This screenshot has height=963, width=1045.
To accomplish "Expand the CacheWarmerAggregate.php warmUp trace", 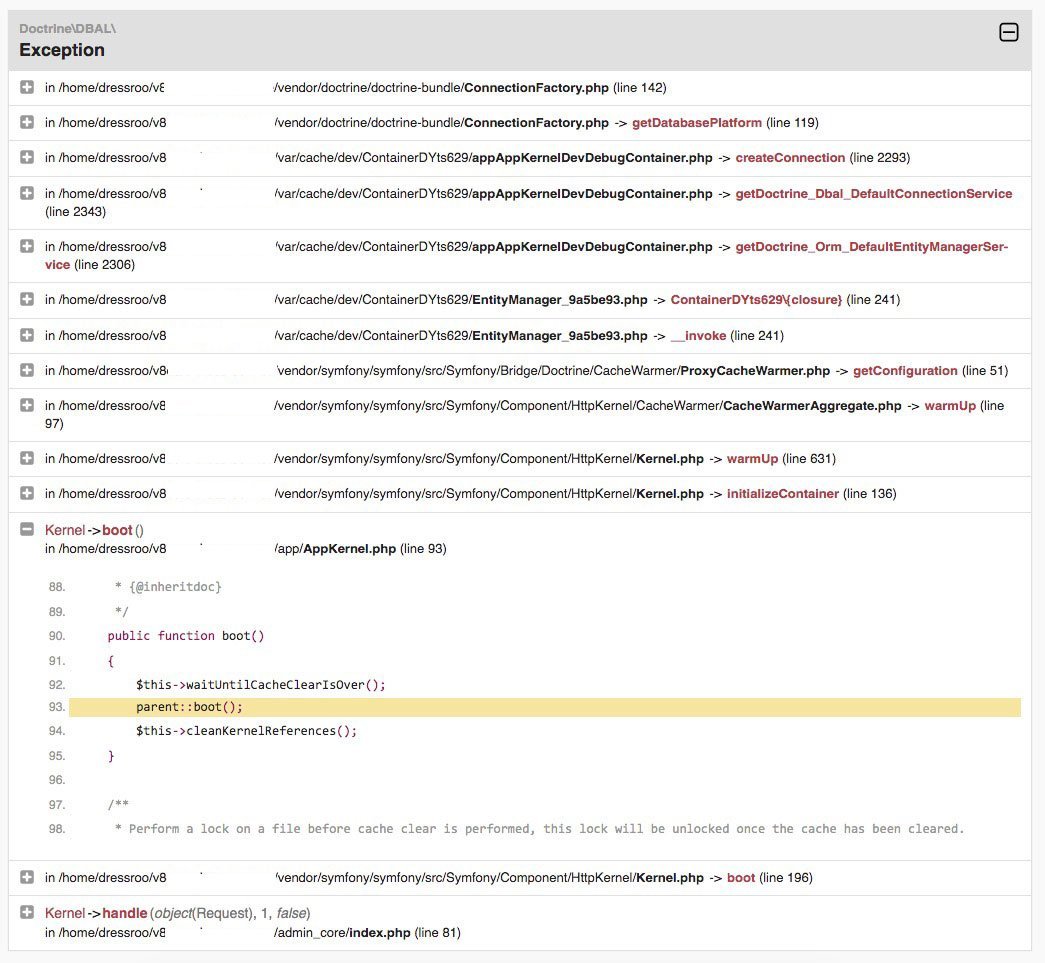I will [27, 406].
